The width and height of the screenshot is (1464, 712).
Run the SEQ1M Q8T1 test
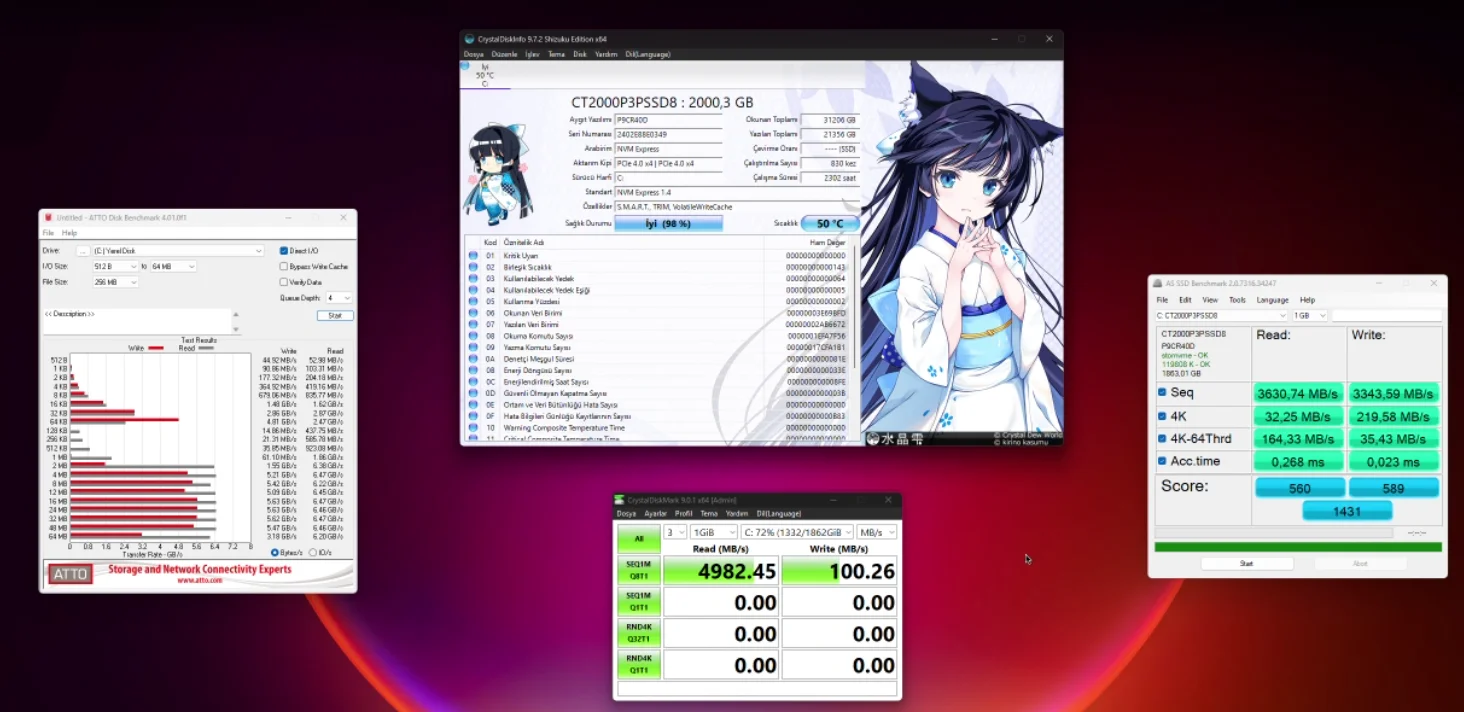click(x=638, y=570)
